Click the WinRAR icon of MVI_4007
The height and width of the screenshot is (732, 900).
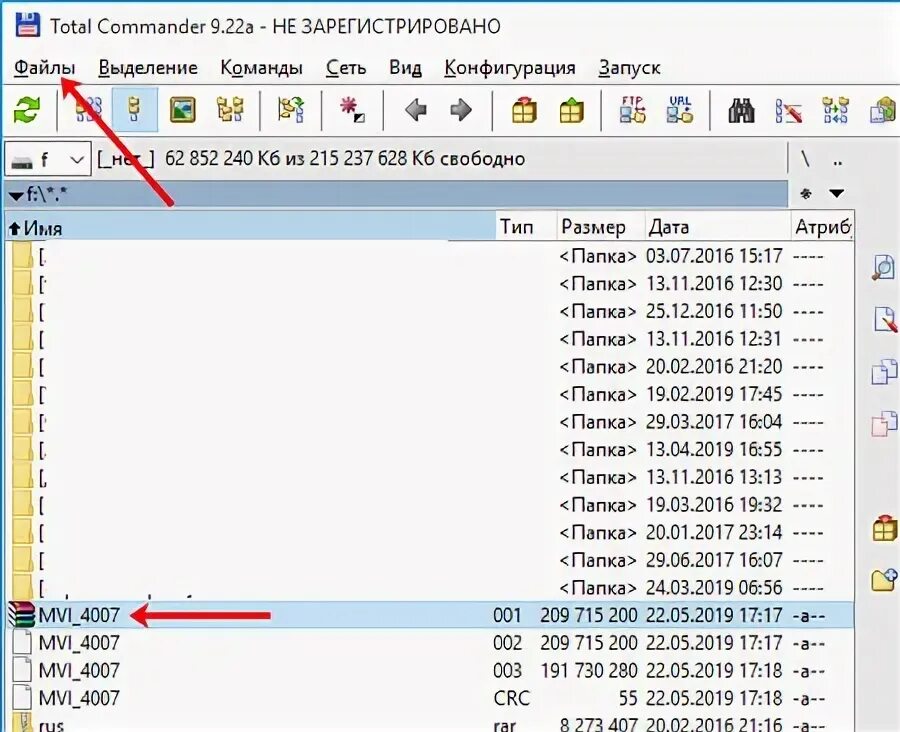[22, 615]
